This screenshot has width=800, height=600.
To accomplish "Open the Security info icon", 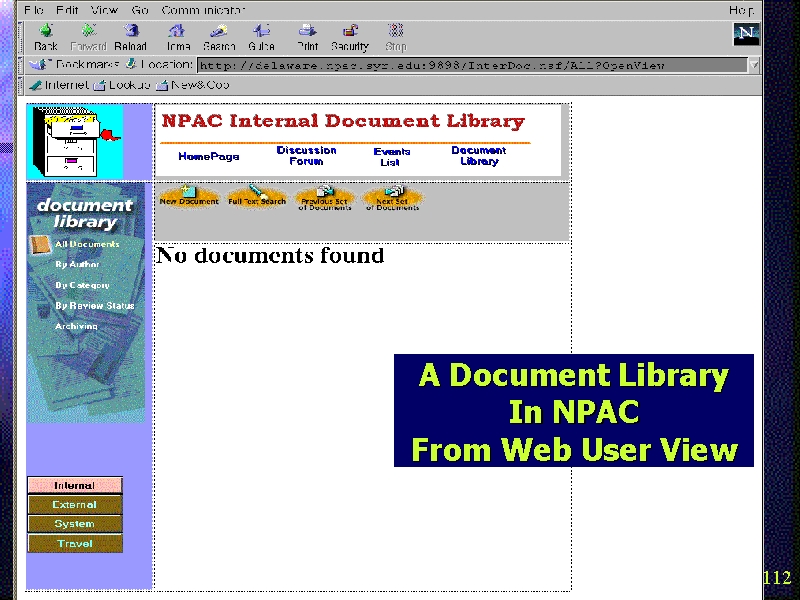I will [x=350, y=31].
